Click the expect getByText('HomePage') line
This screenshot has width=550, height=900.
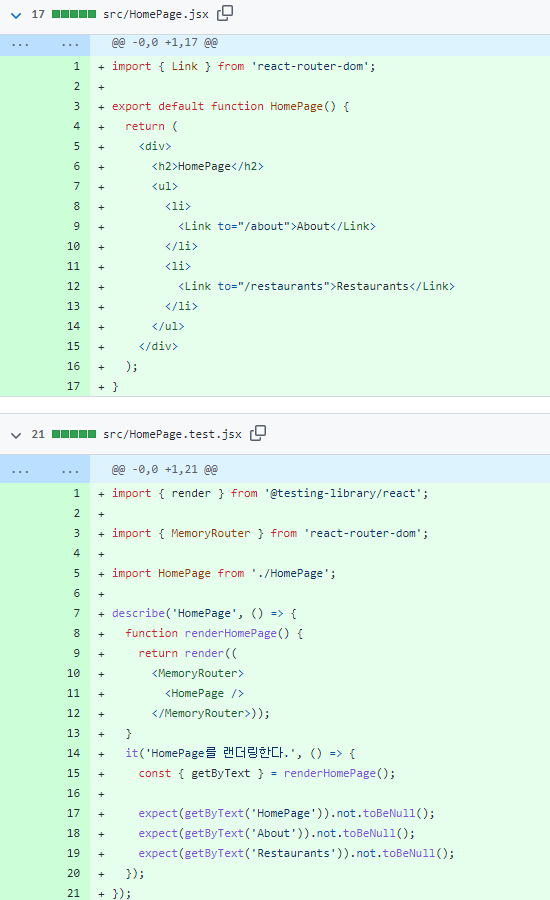(x=286, y=813)
